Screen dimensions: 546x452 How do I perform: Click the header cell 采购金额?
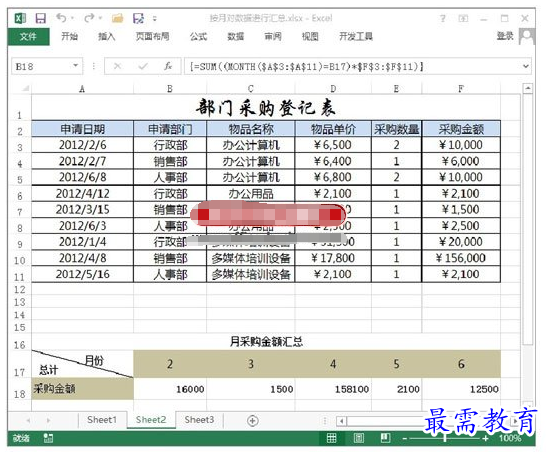pyautogui.click(x=461, y=129)
